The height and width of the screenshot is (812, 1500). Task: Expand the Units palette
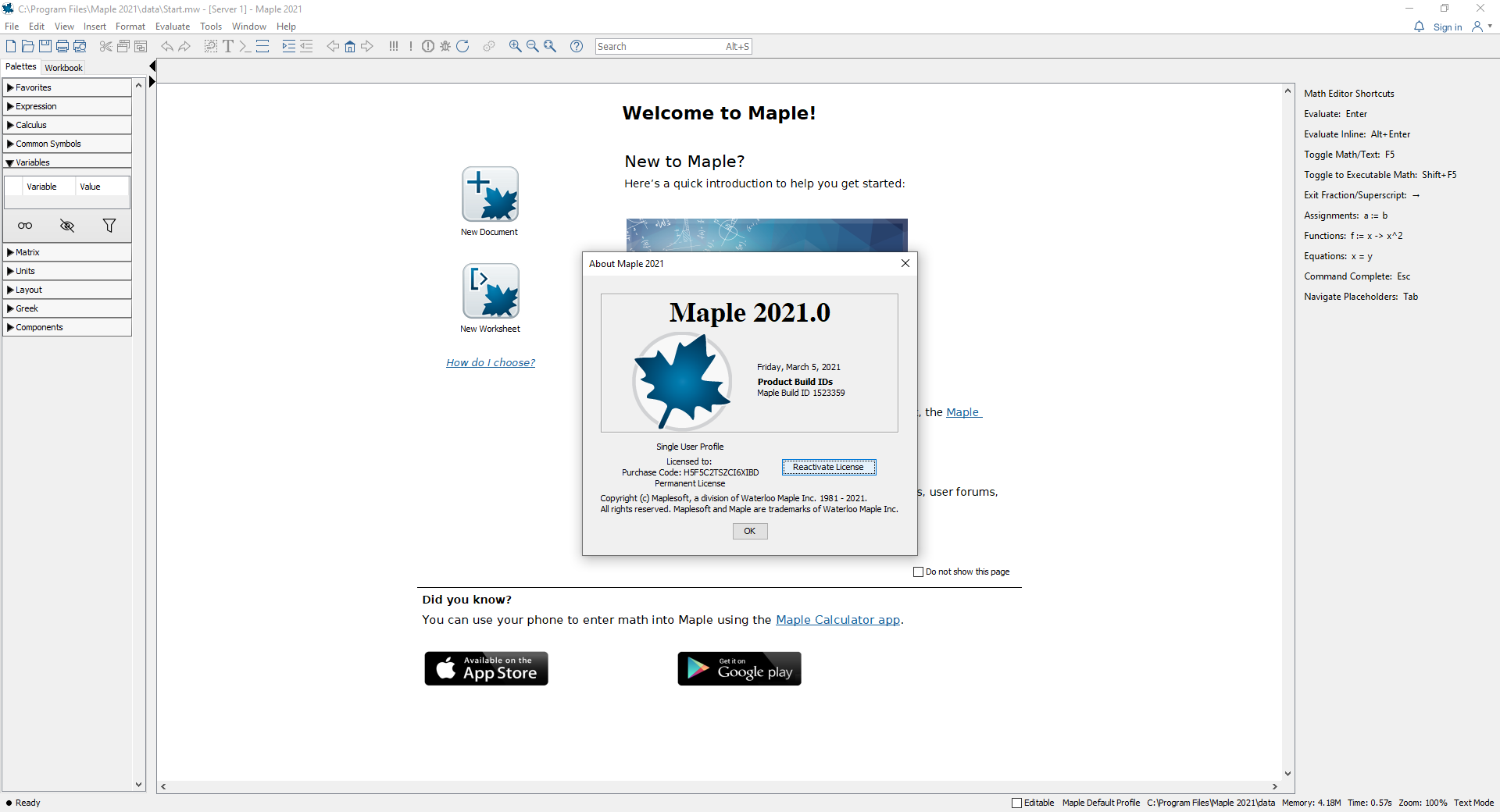67,271
